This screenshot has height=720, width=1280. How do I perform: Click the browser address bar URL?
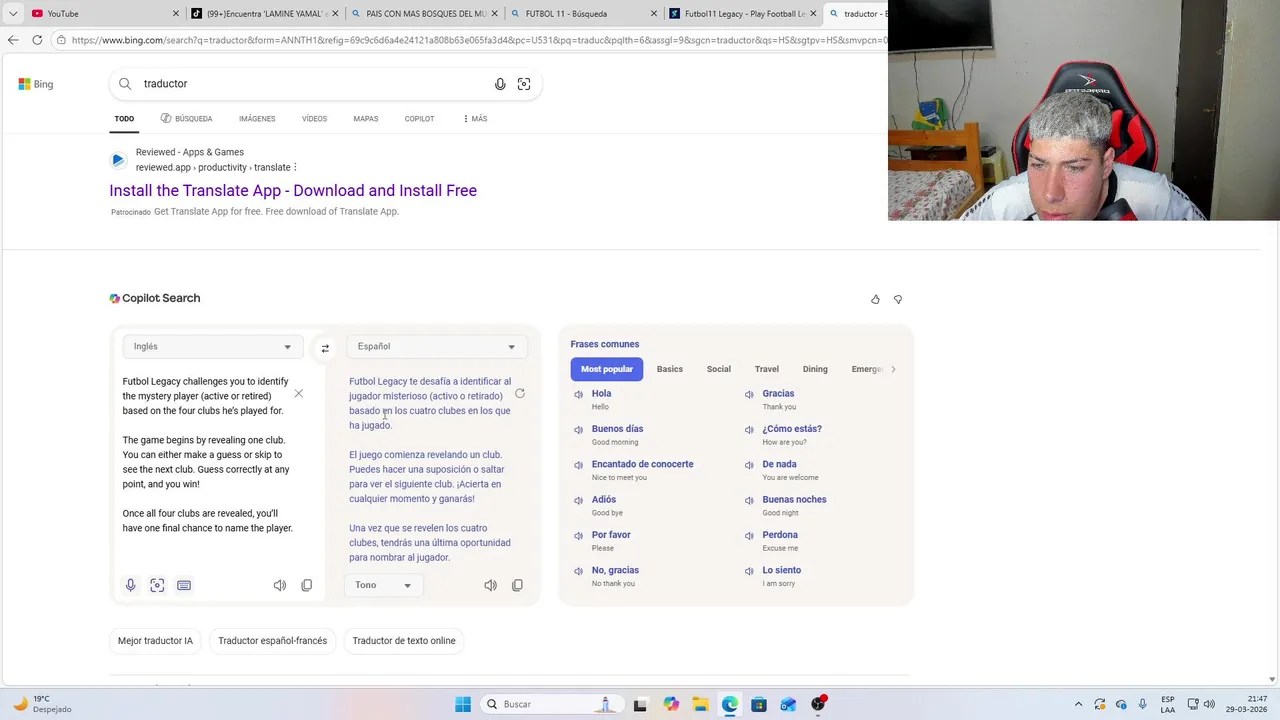pos(478,40)
